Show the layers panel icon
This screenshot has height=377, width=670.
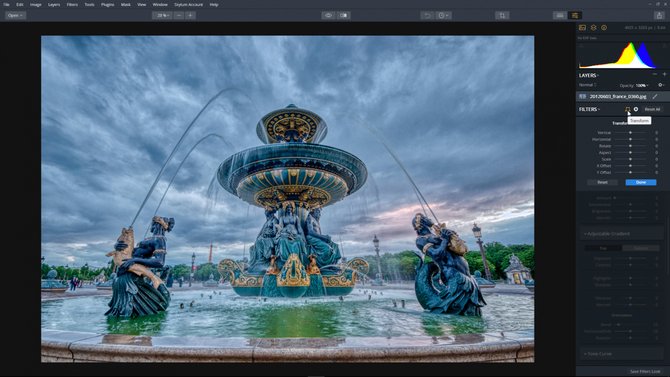click(x=594, y=27)
